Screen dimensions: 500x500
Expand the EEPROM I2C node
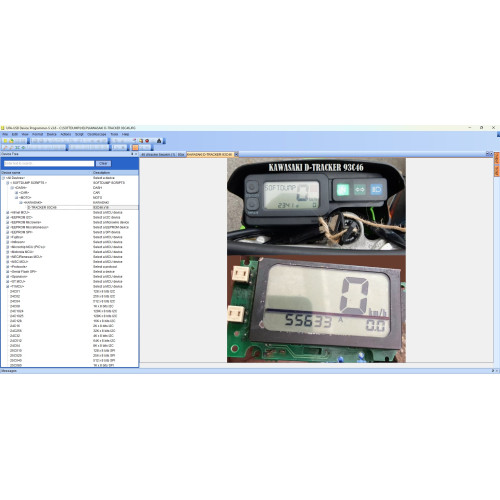[x=8, y=217]
